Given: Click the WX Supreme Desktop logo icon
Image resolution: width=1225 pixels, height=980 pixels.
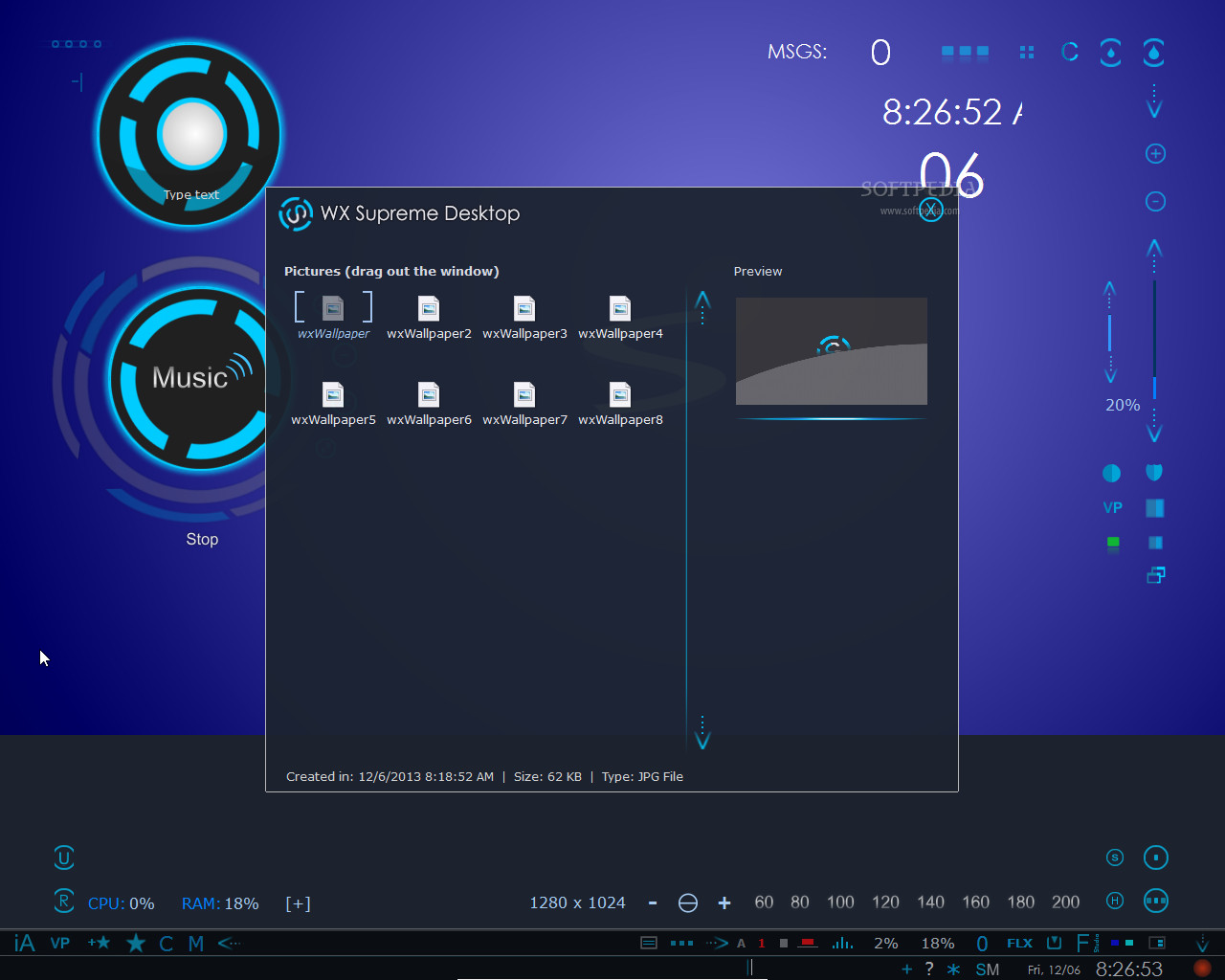Looking at the screenshot, I should [x=296, y=213].
